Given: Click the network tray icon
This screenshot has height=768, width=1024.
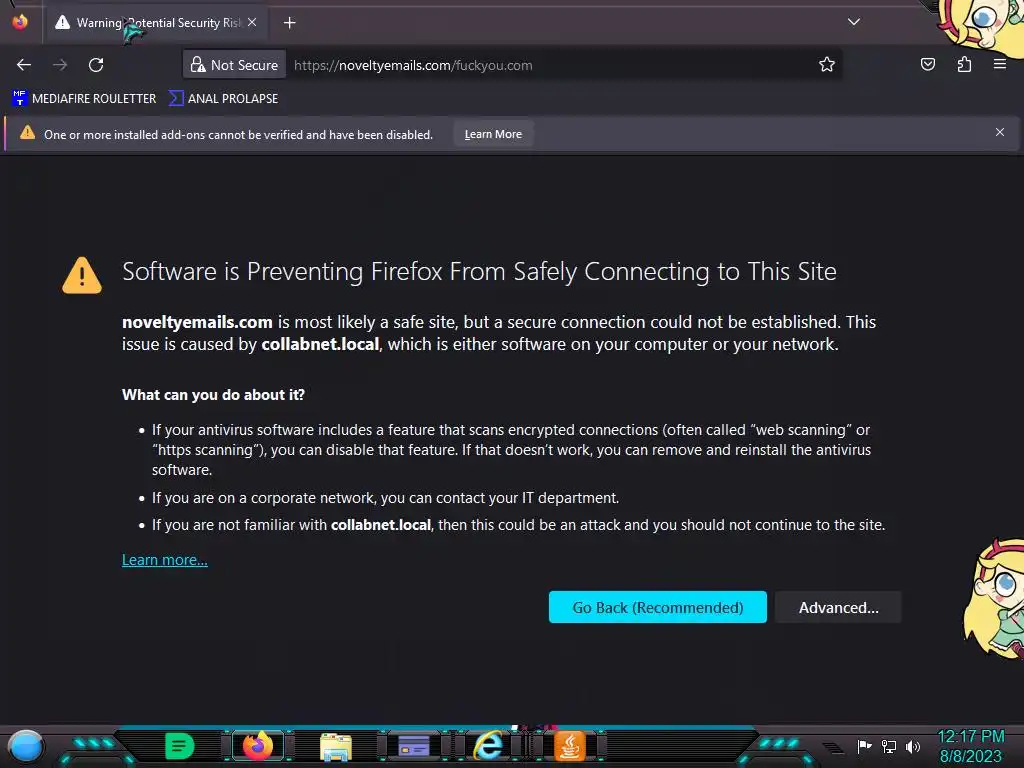Looking at the screenshot, I should coord(889,746).
